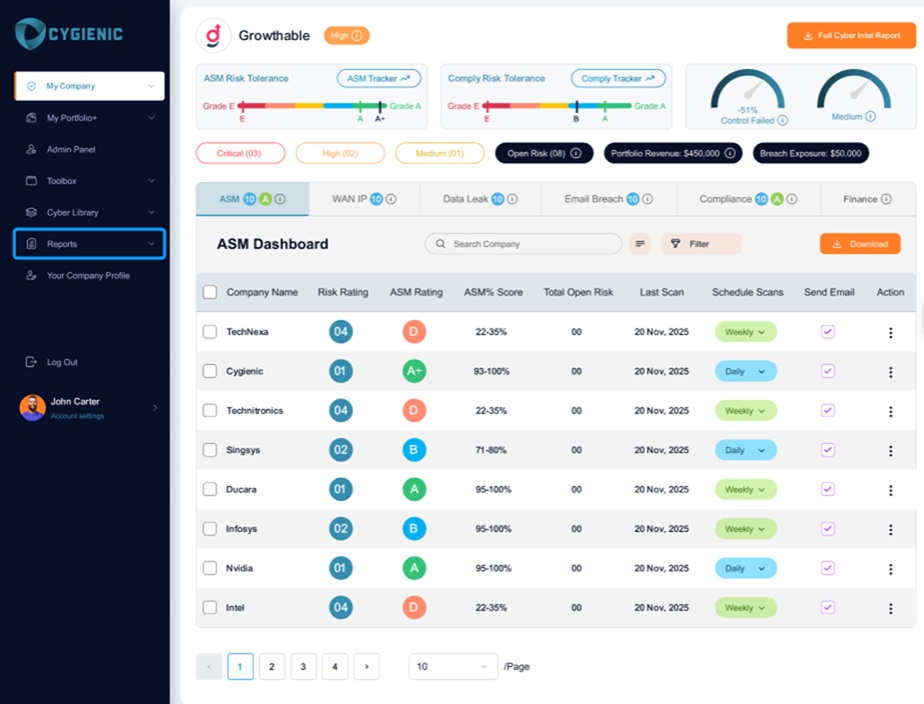The height and width of the screenshot is (704, 924).
Task: Open the Weekly schedule dropdown for TechNexa
Action: coord(745,332)
